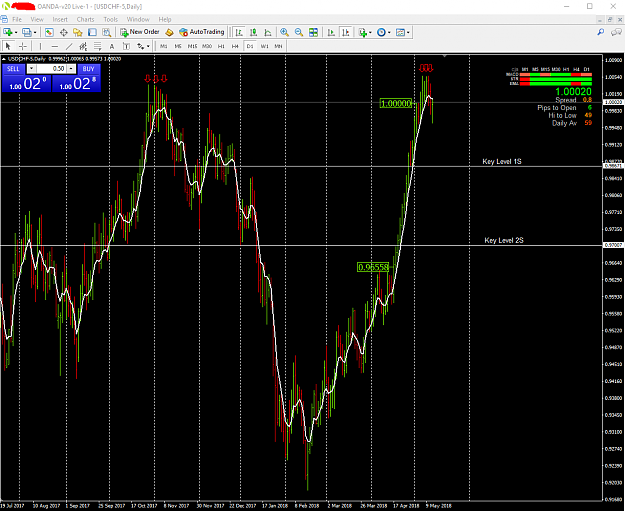Open the Templates icon
Screen dimensions: 625x511
[400, 32]
